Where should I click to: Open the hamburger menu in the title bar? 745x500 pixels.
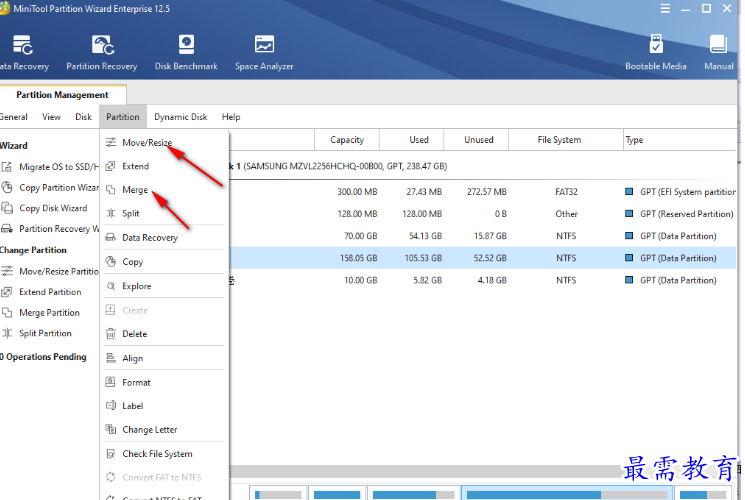(665, 9)
